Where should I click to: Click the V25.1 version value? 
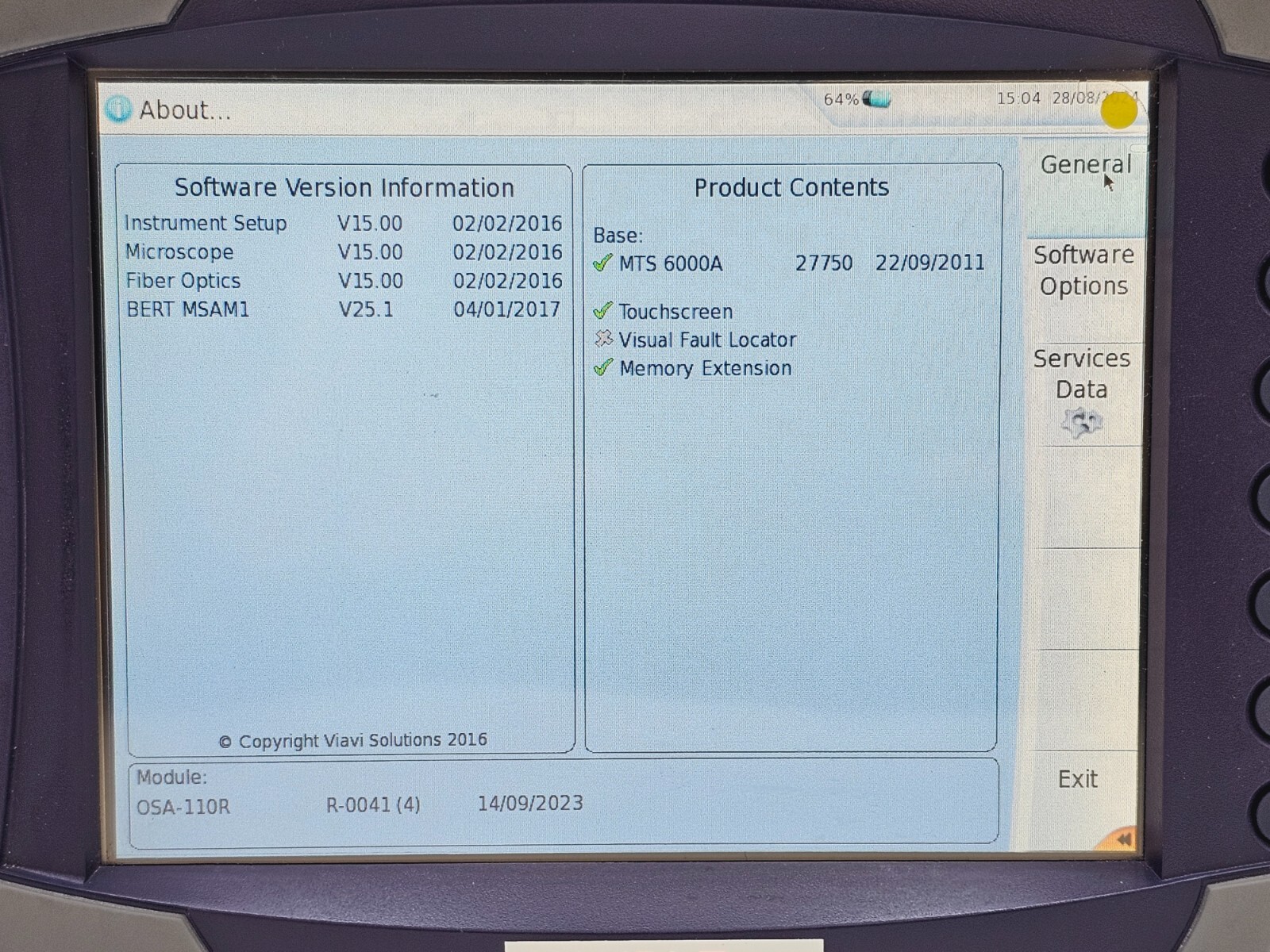(366, 309)
